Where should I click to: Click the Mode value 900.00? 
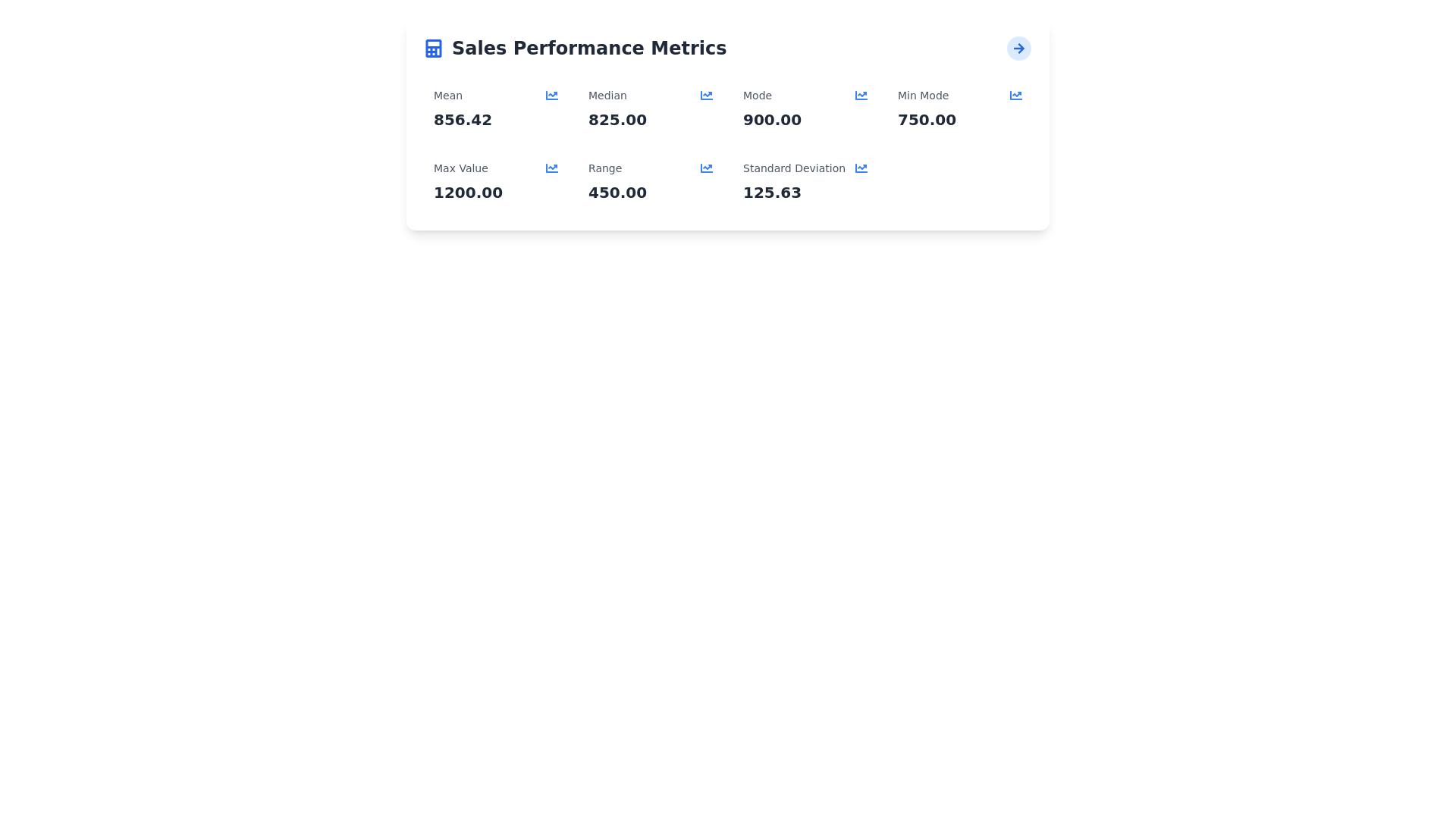772,119
